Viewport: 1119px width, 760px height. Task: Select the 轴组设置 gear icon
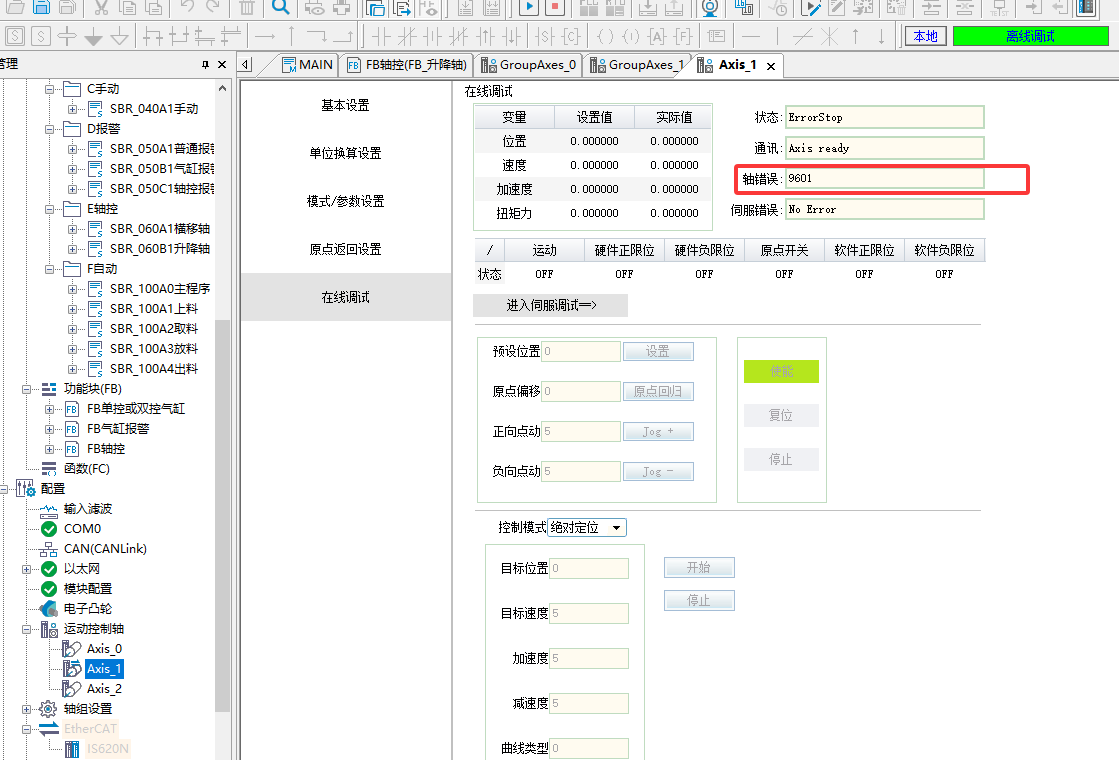(x=48, y=708)
